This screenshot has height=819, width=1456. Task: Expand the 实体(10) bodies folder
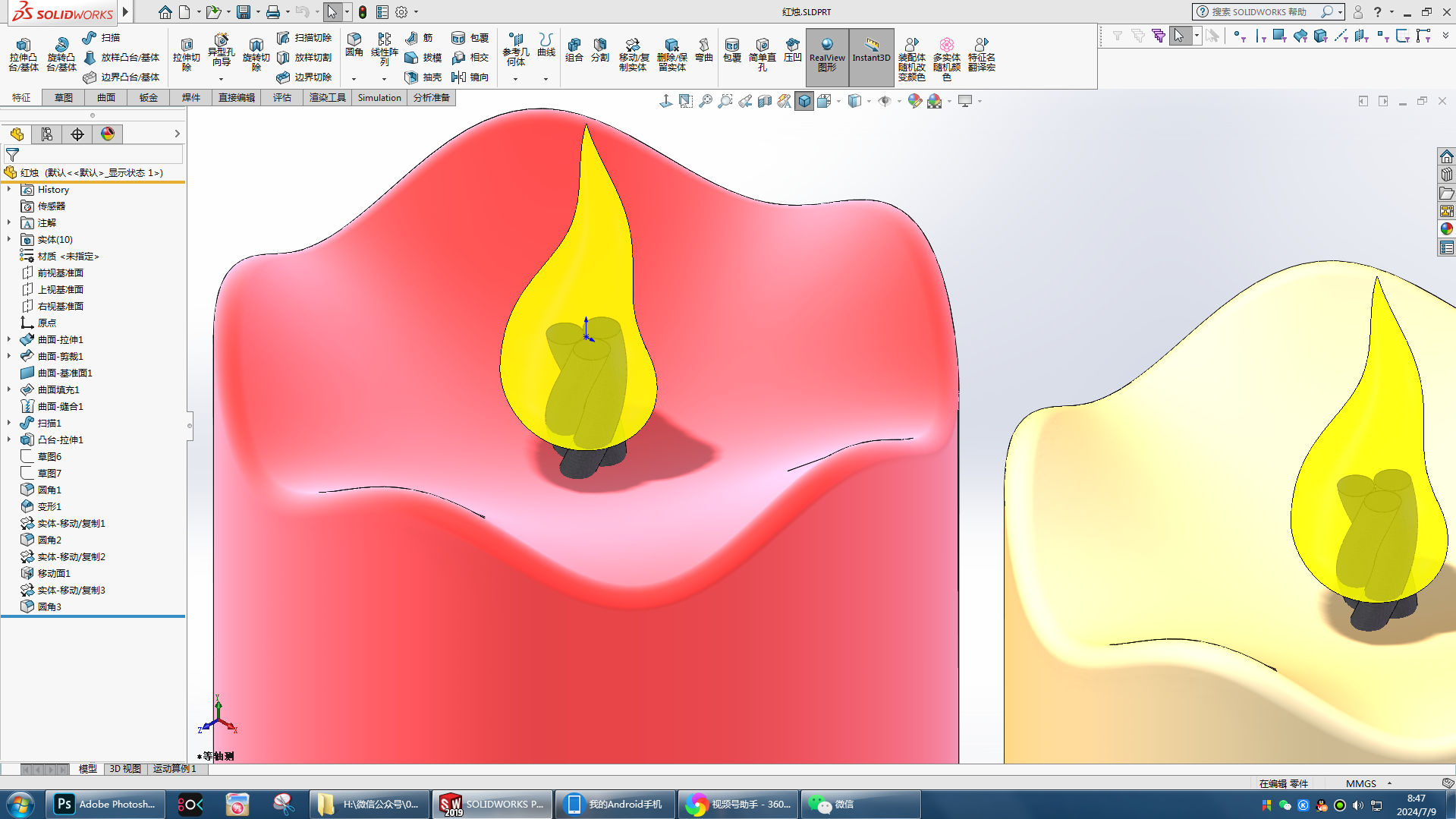pos(9,240)
